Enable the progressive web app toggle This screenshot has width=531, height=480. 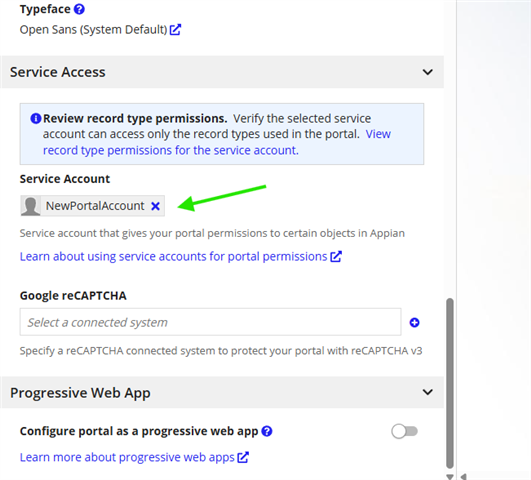[404, 431]
